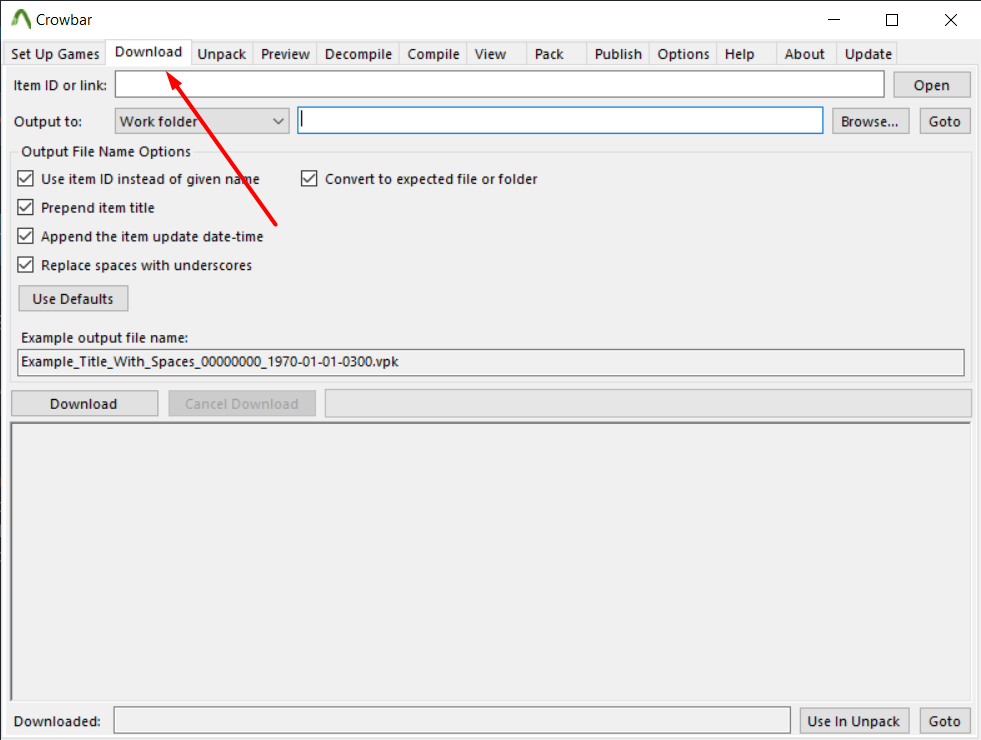Click the Downloaded file path field

(452, 720)
